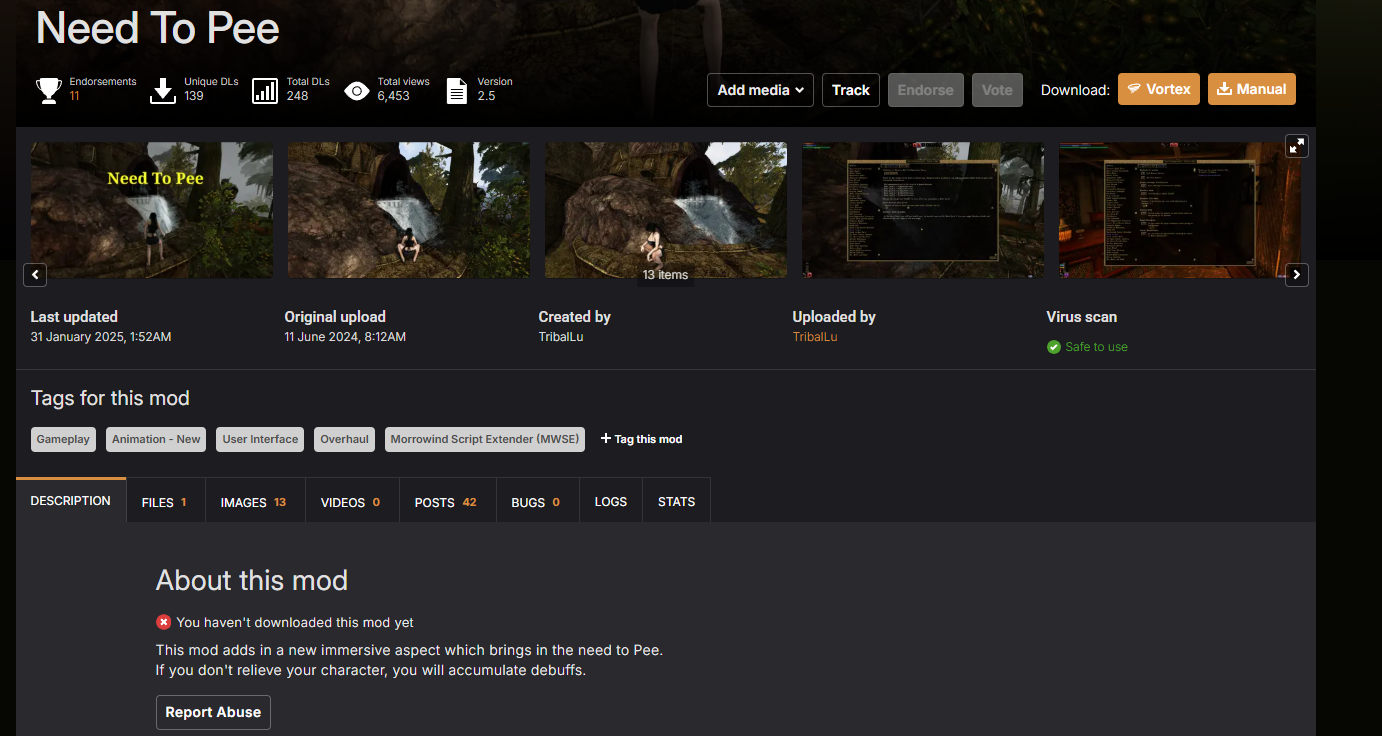This screenshot has height=736, width=1382.
Task: Click the Version document icon
Action: tap(457, 91)
